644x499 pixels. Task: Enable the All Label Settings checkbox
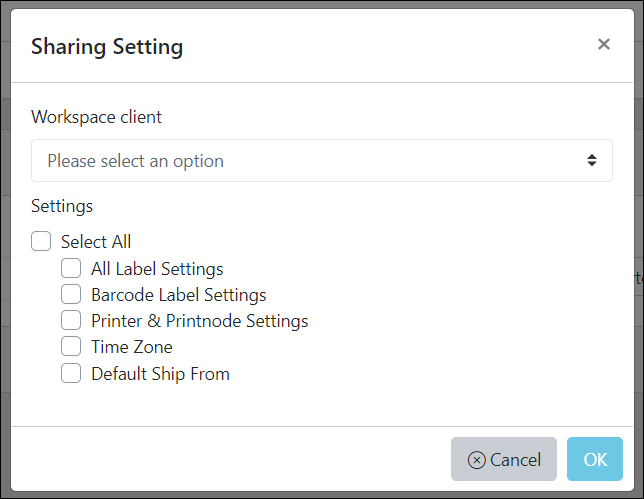(x=71, y=268)
